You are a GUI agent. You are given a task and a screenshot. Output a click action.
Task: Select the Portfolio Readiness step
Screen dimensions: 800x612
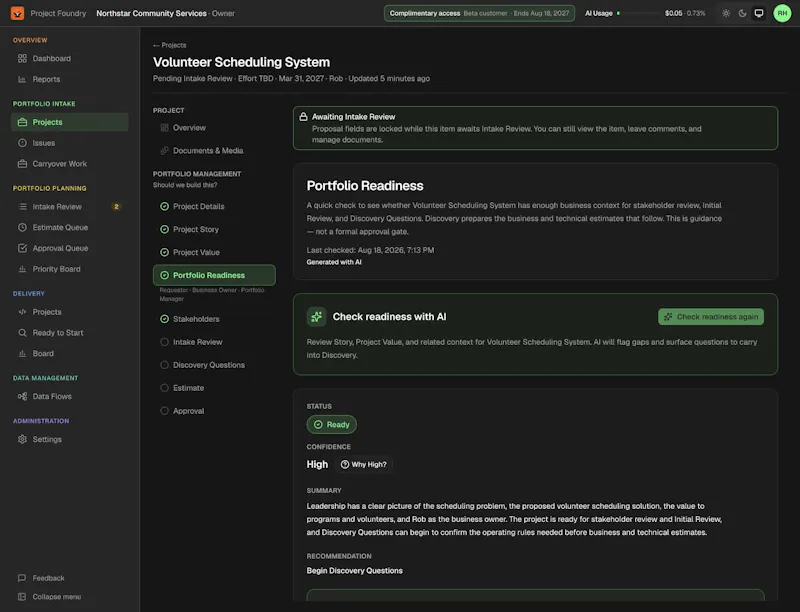pos(214,275)
